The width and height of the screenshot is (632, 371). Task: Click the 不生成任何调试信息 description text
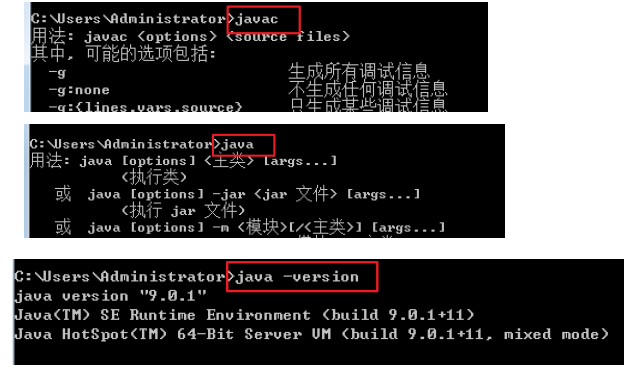pyautogui.click(x=368, y=89)
